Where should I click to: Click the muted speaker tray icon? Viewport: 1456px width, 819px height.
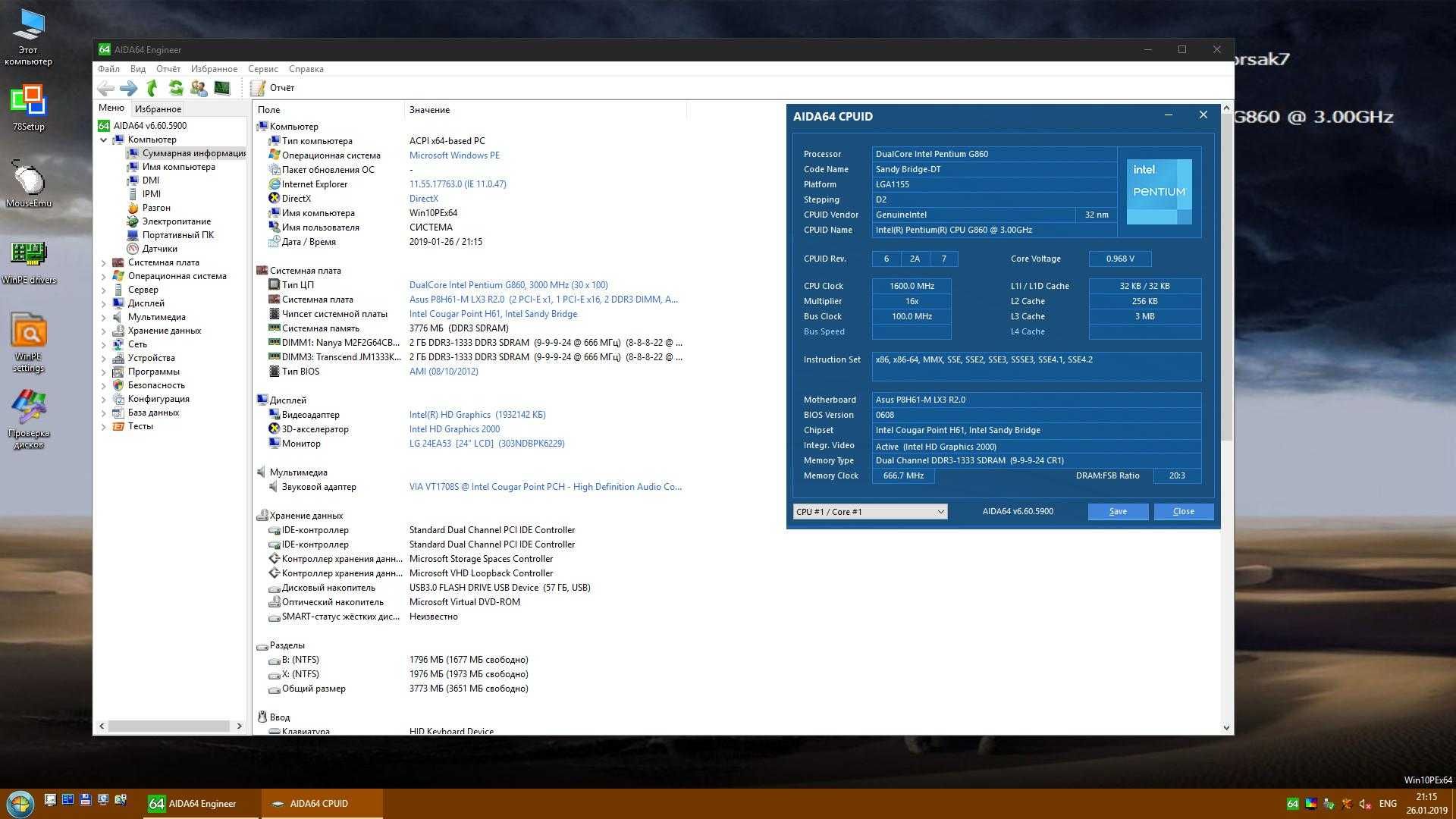tap(1365, 804)
